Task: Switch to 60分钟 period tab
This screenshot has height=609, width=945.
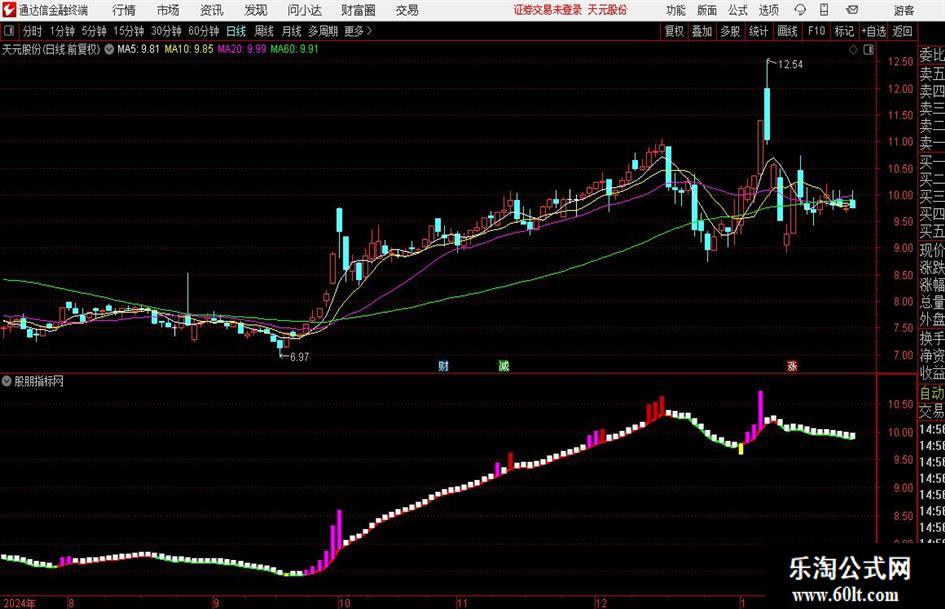Action: 204,31
